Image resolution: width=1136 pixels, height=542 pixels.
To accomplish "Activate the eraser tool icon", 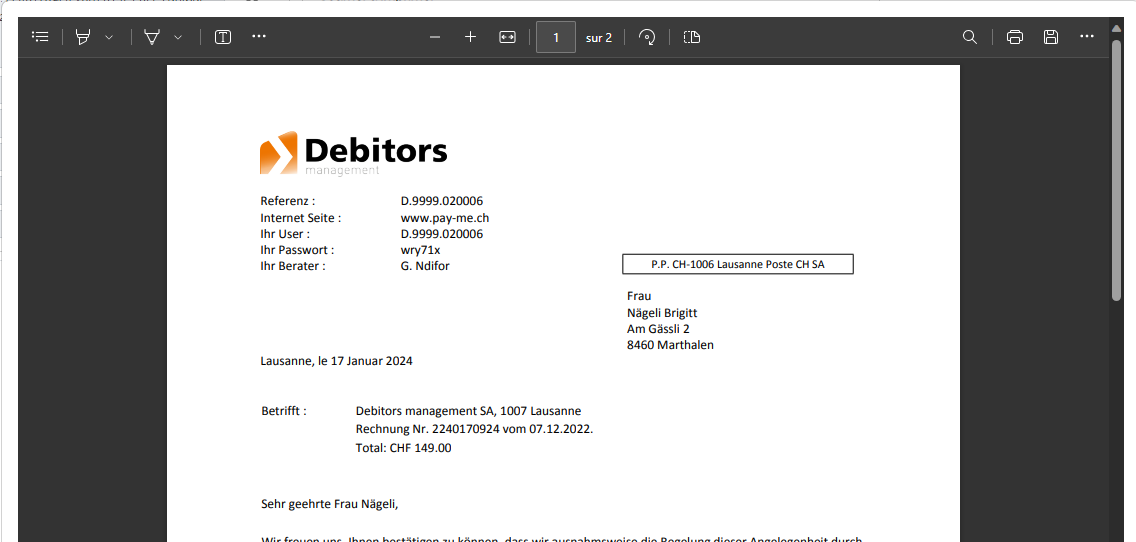I will click(152, 37).
